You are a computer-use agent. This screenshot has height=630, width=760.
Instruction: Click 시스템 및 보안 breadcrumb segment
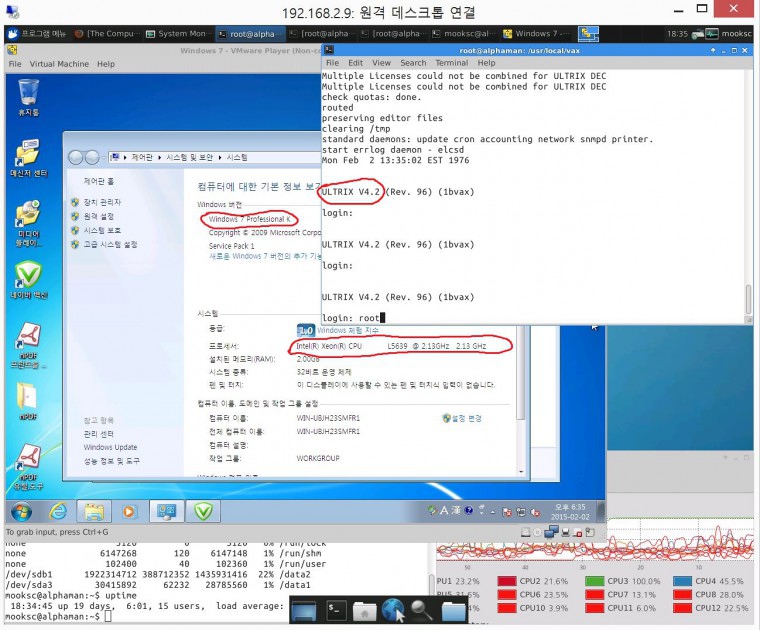(x=189, y=157)
